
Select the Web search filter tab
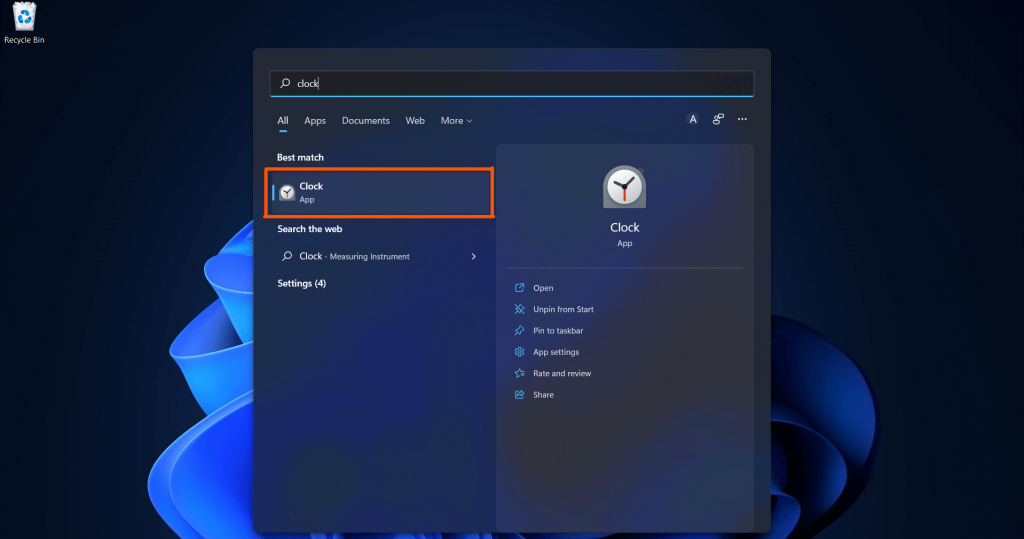(415, 121)
